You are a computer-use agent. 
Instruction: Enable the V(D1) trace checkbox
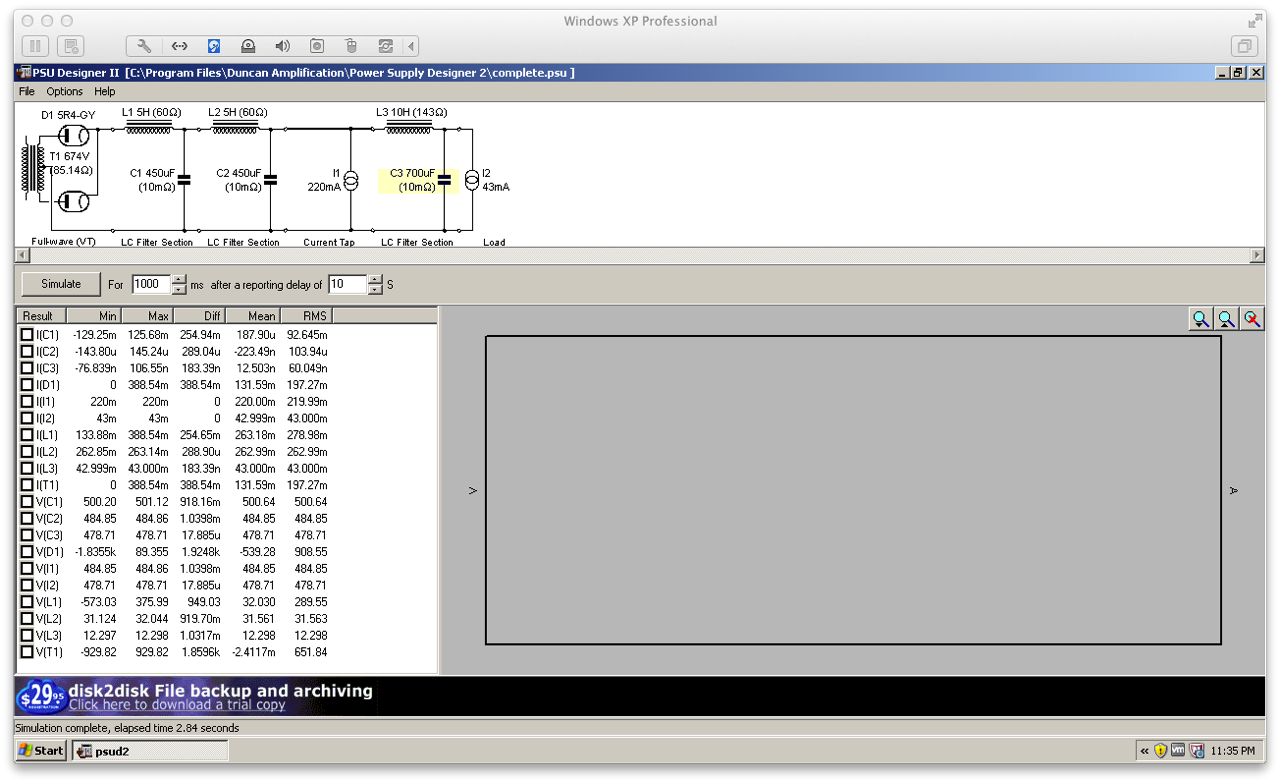27,552
